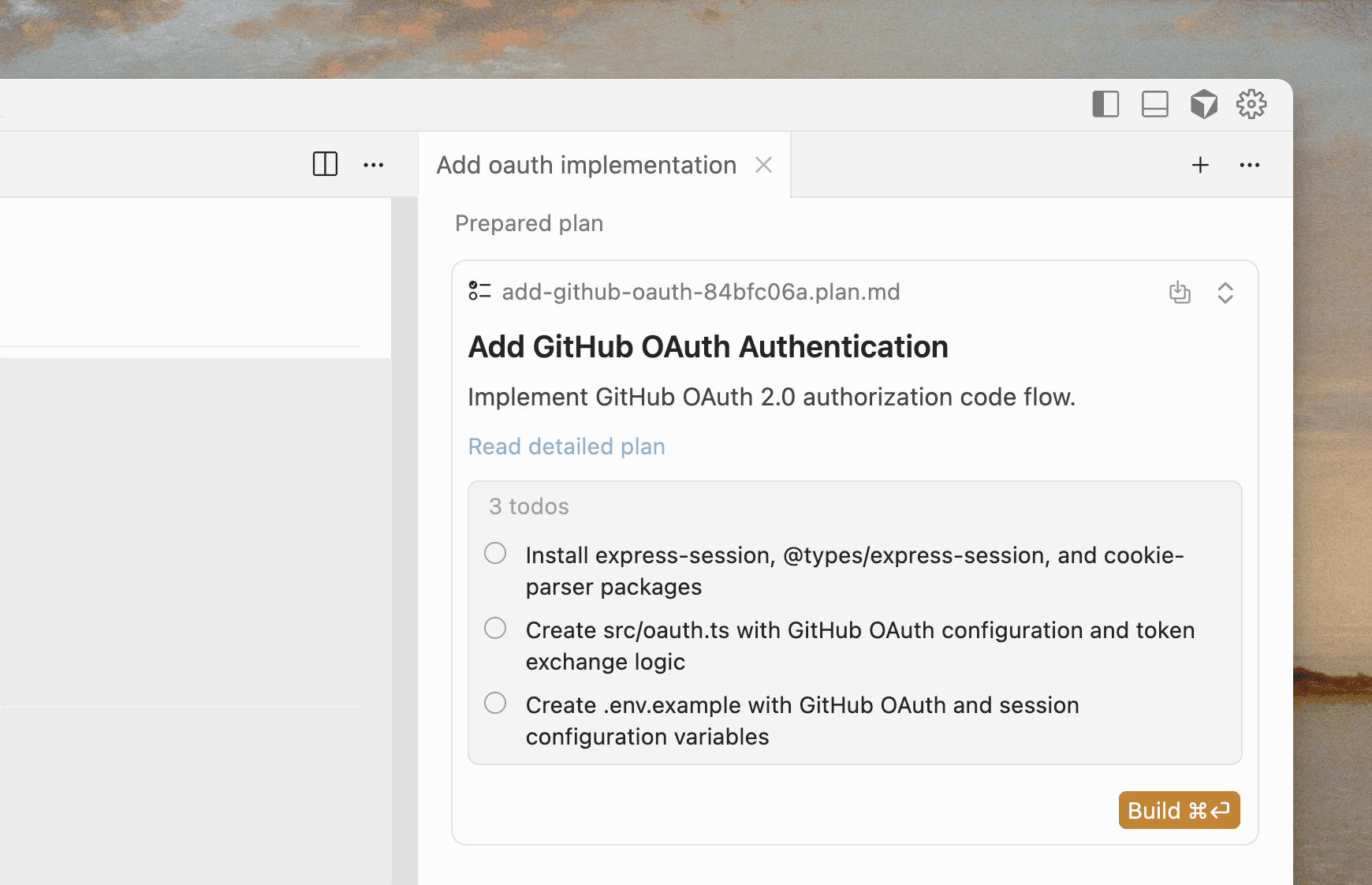
Task: Close the Add oauth implementation tab
Action: [763, 165]
